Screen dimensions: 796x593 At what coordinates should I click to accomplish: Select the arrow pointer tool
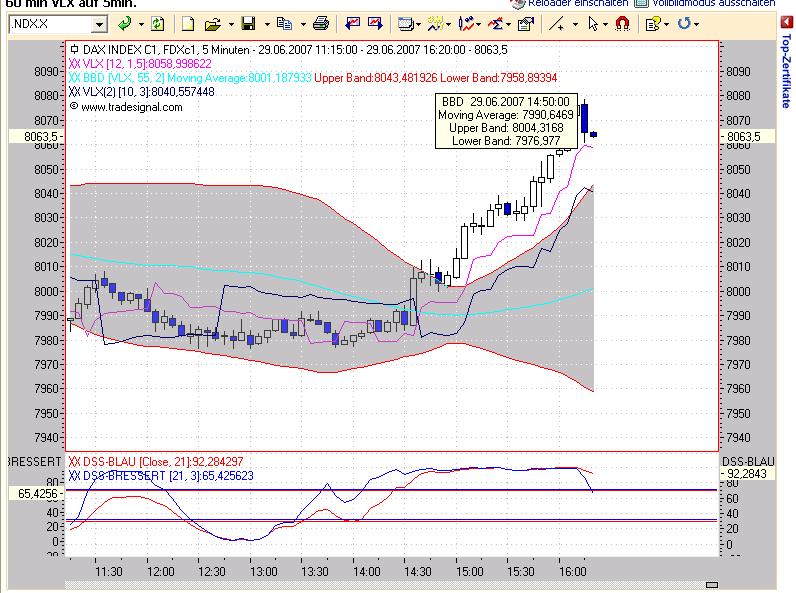(592, 24)
